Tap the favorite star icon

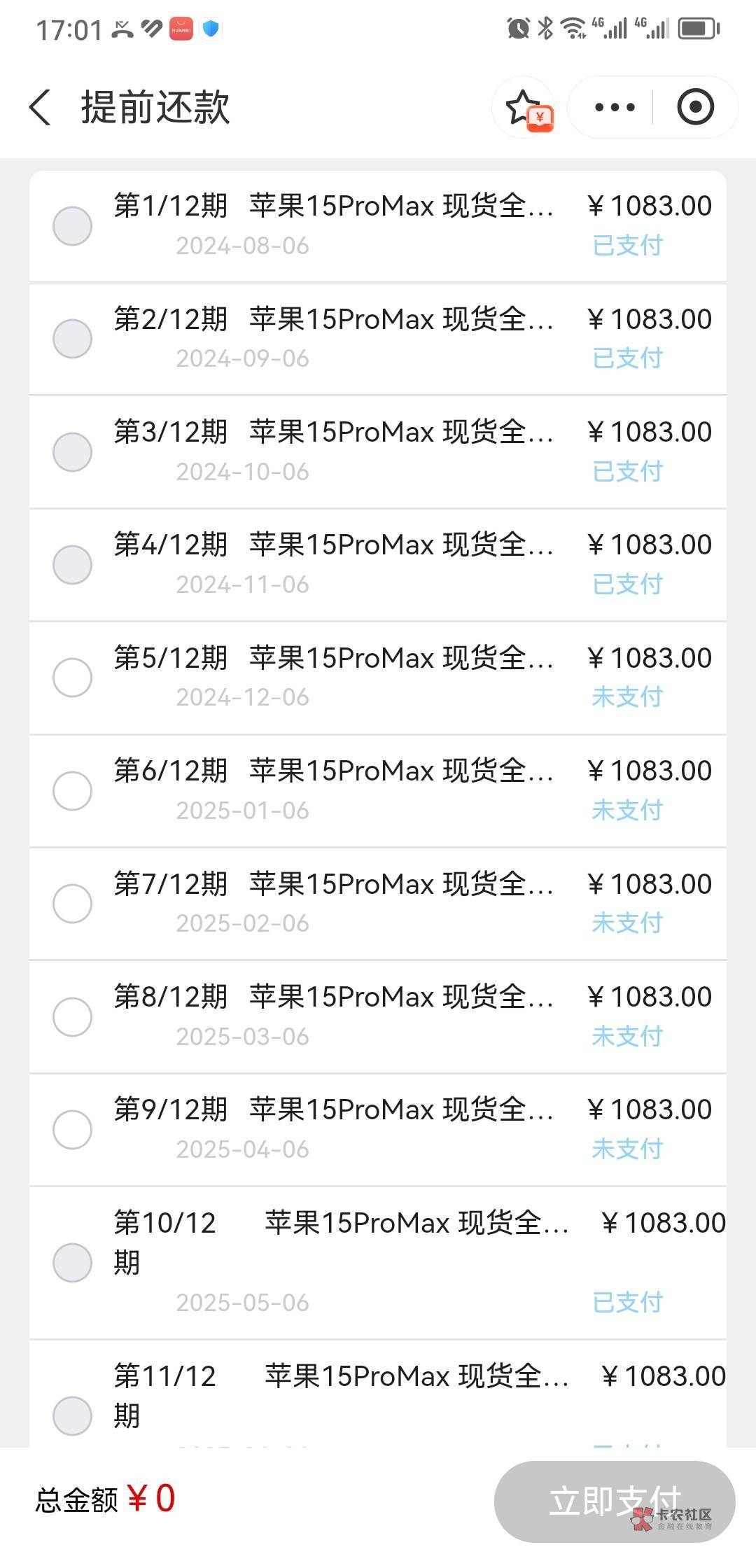(x=524, y=108)
